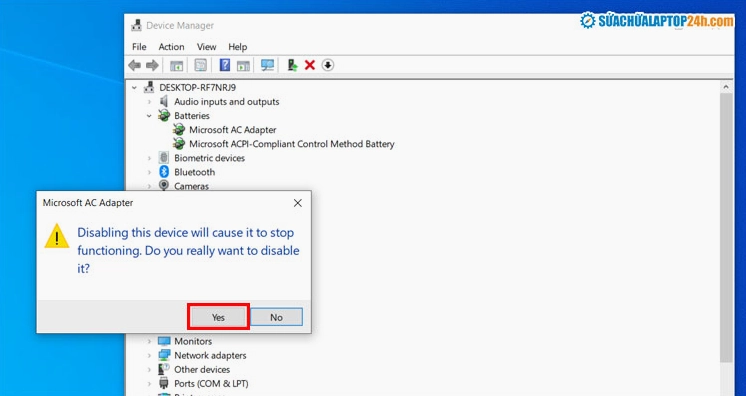Select Microsoft AC Adapter device
Image resolution: width=746 pixels, height=396 pixels.
(233, 129)
